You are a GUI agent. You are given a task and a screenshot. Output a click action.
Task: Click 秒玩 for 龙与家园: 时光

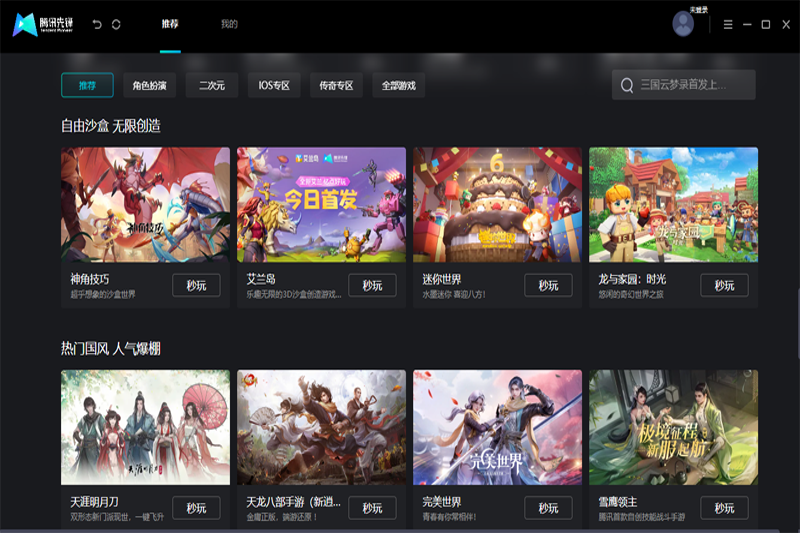click(724, 285)
